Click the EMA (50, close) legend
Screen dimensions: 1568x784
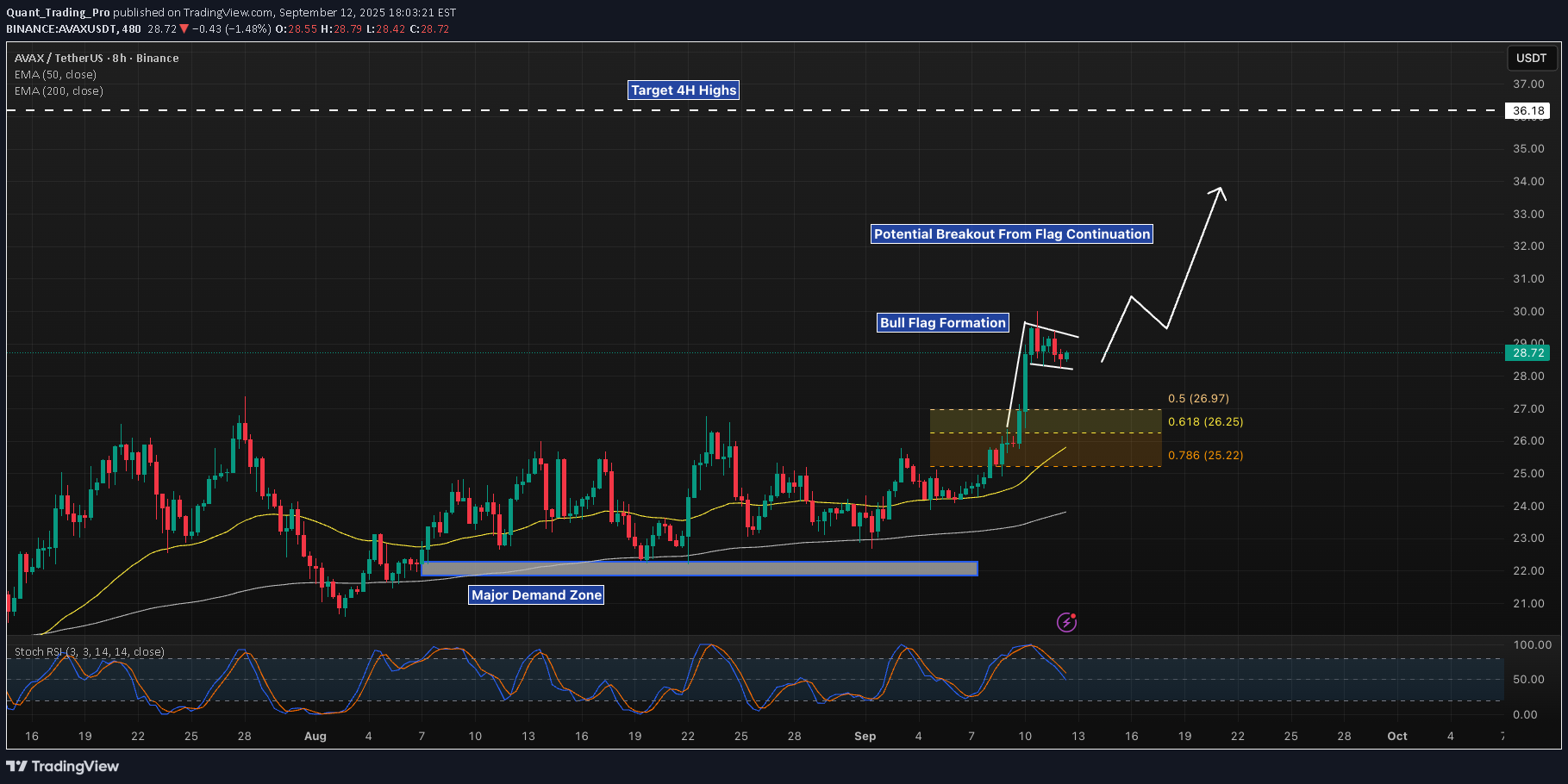coord(55,75)
